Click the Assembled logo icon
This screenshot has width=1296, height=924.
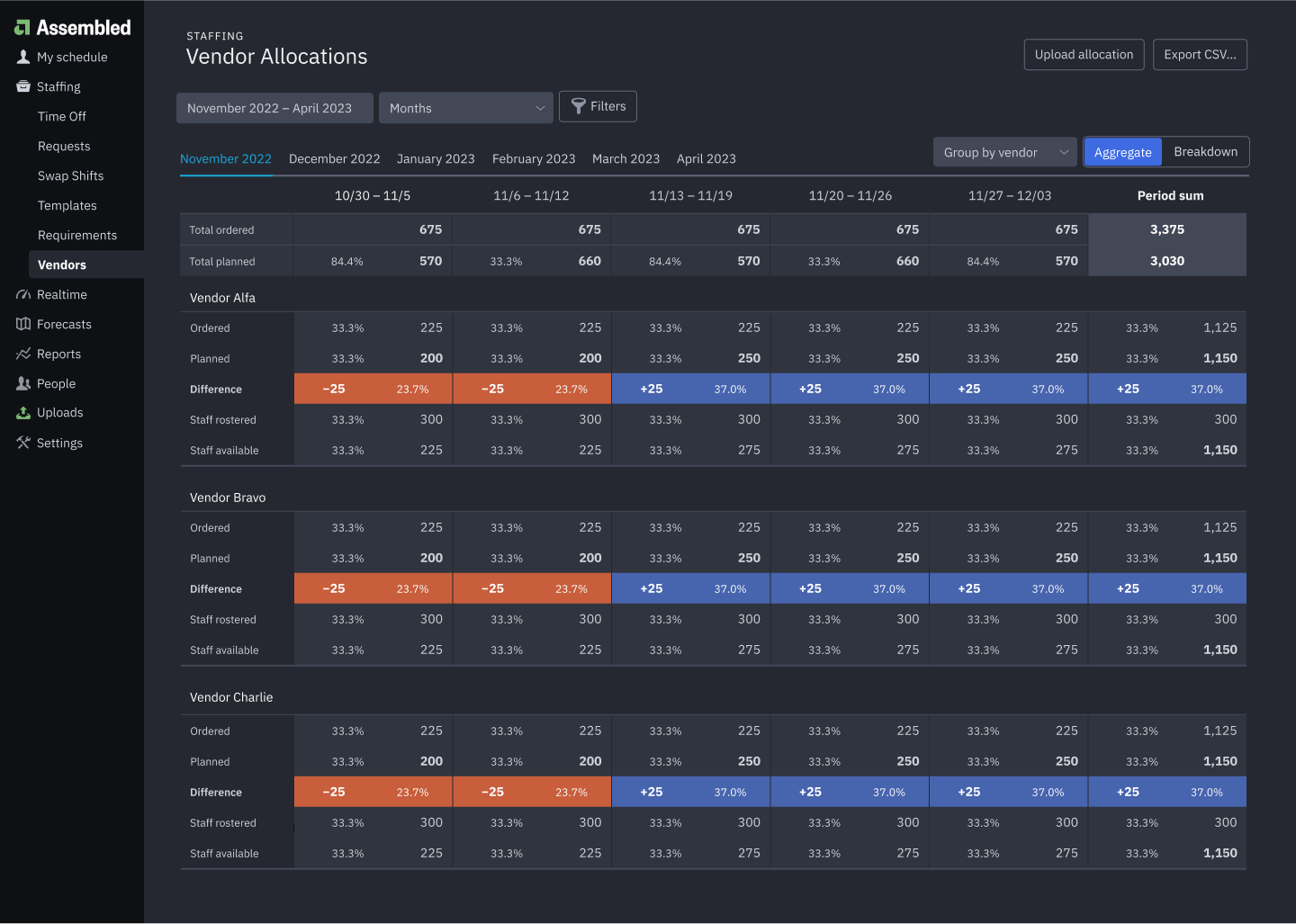(22, 28)
